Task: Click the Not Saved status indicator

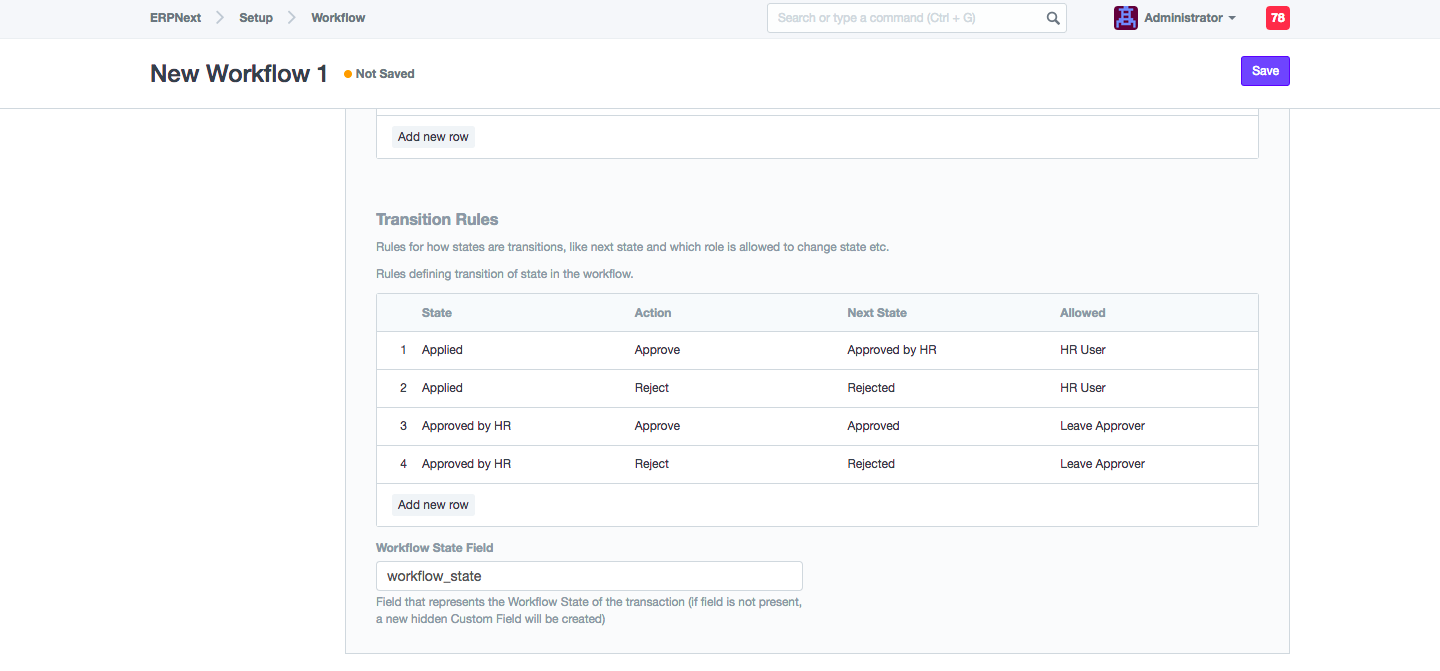Action: pos(384,74)
